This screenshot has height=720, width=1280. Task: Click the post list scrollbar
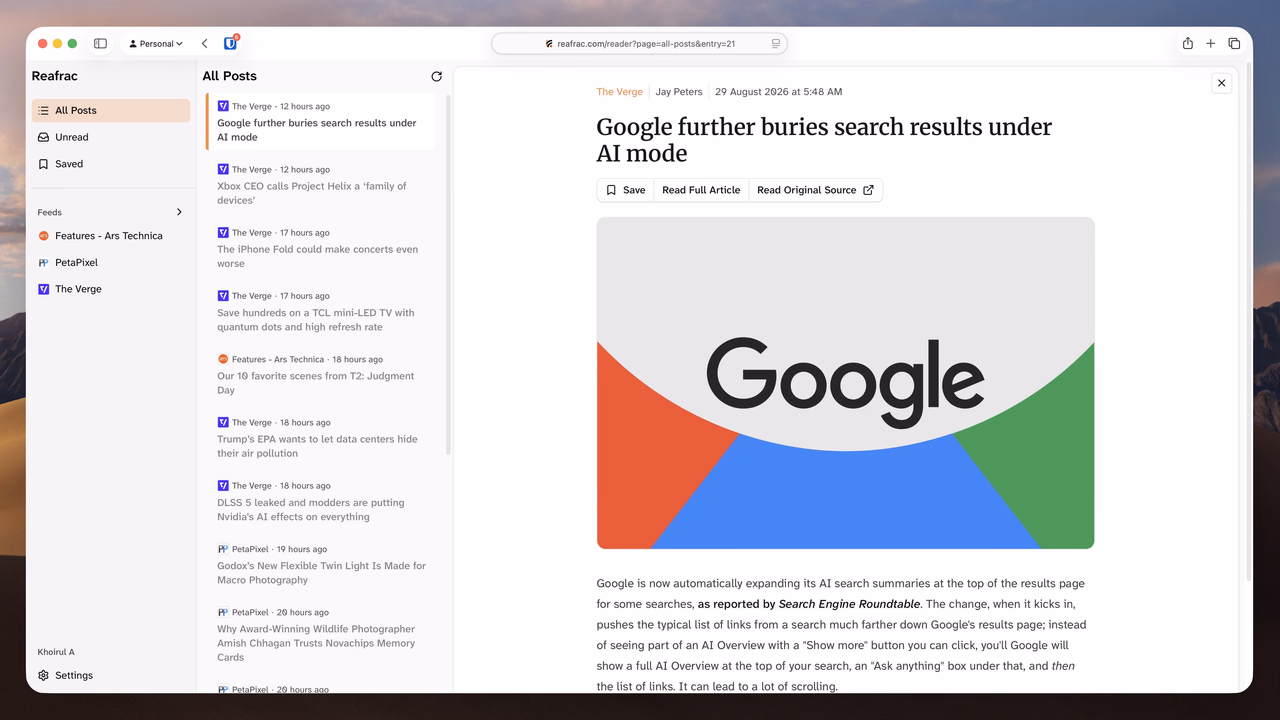[448, 275]
